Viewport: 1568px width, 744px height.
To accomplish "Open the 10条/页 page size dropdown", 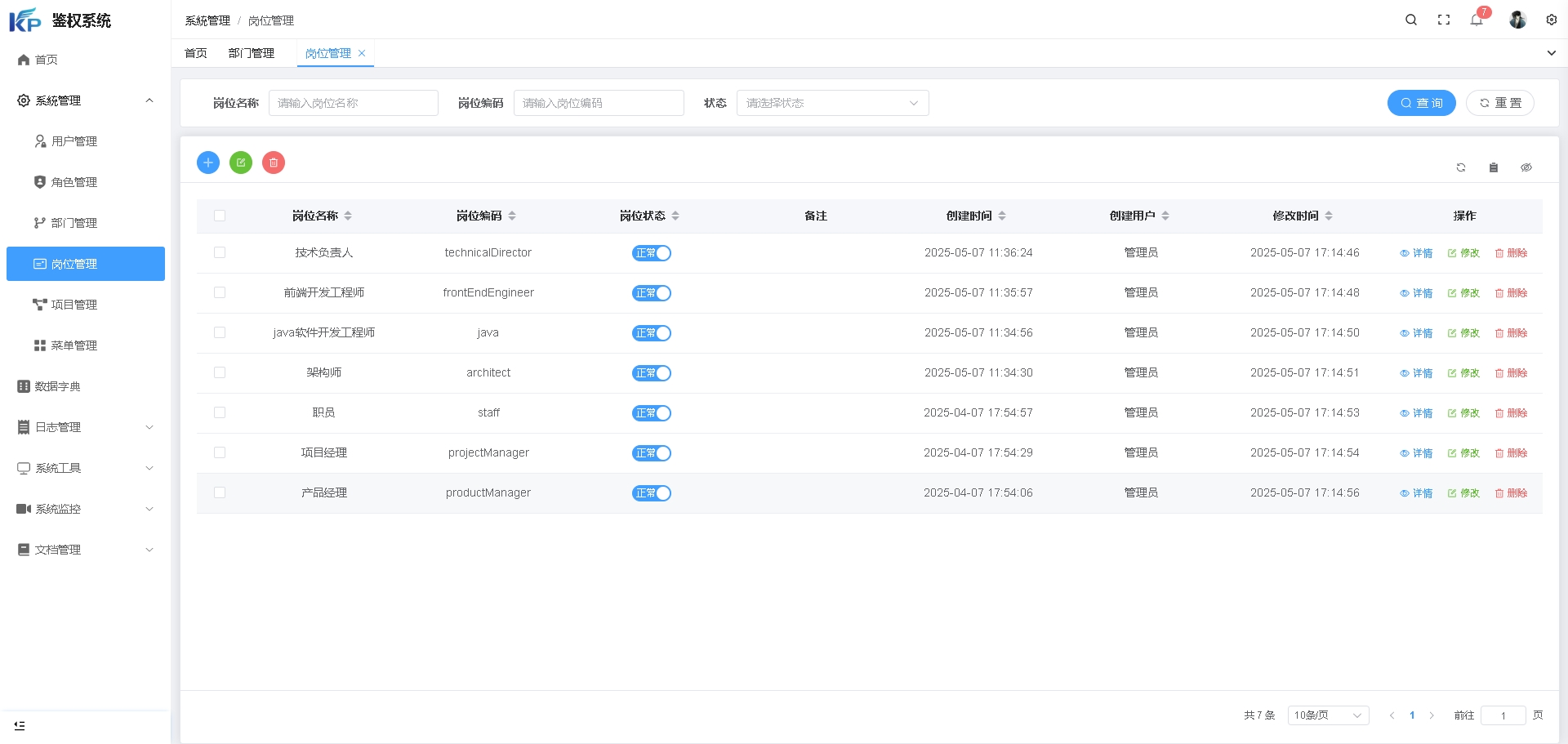I will pyautogui.click(x=1328, y=715).
